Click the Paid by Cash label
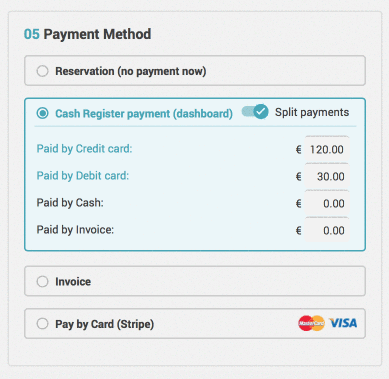389x379 pixels. 70,203
